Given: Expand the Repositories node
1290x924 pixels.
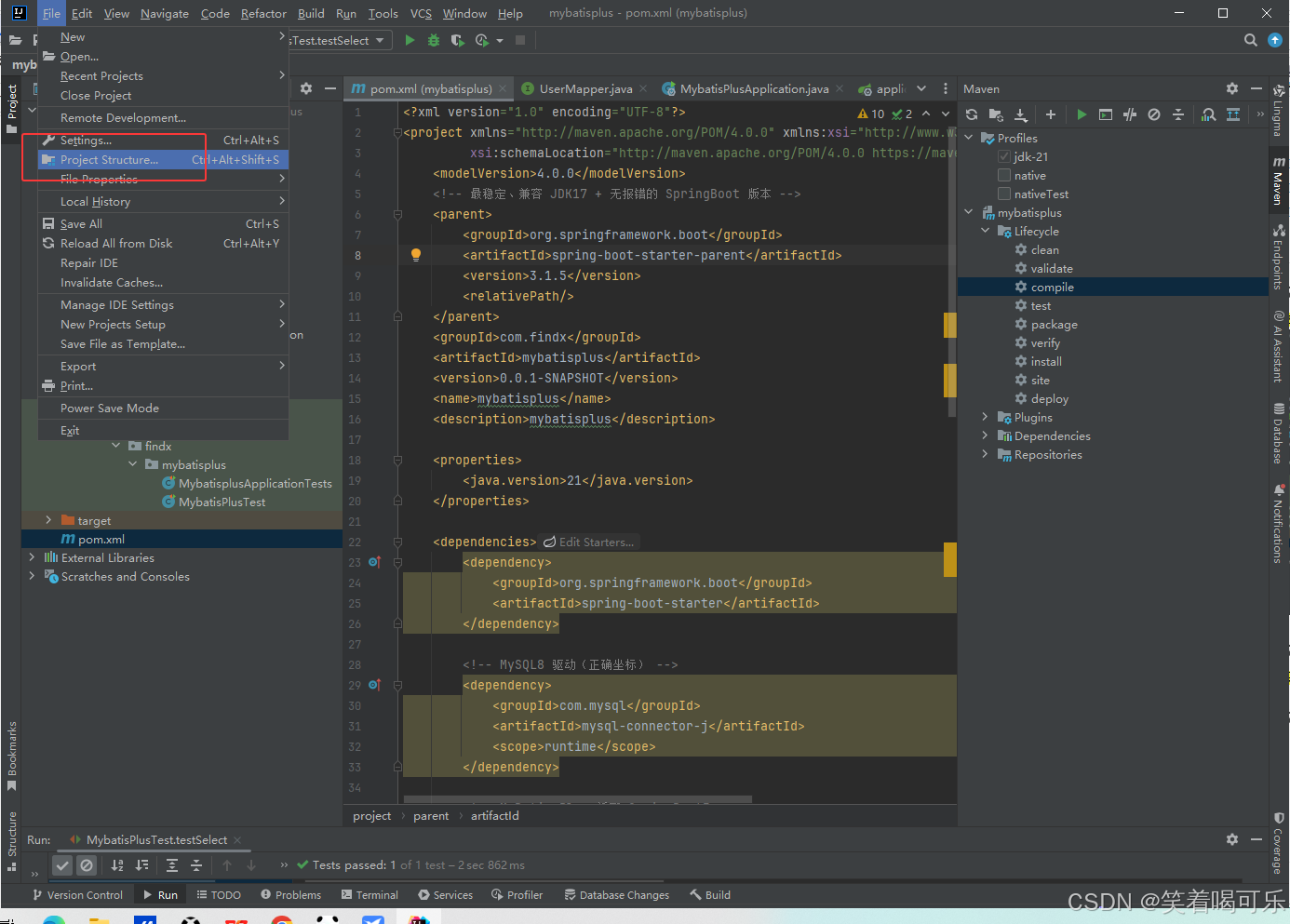Looking at the screenshot, I should pyautogui.click(x=986, y=454).
